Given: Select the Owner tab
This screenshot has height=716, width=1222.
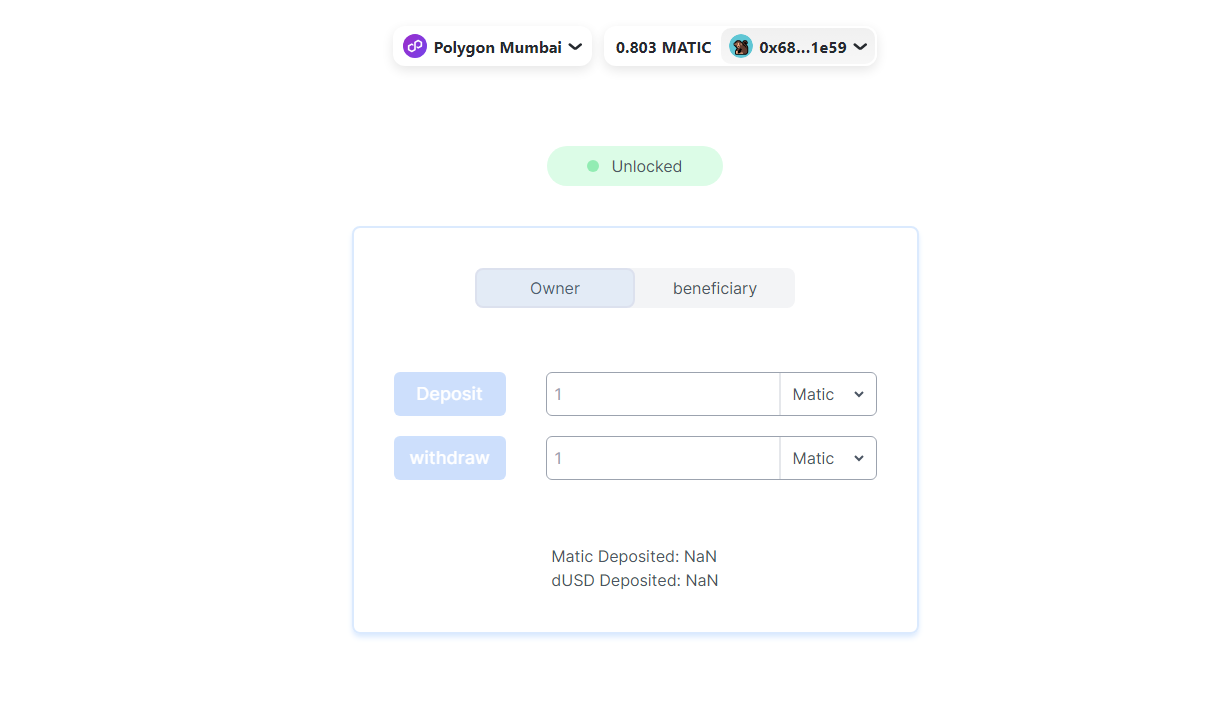Looking at the screenshot, I should pos(555,288).
